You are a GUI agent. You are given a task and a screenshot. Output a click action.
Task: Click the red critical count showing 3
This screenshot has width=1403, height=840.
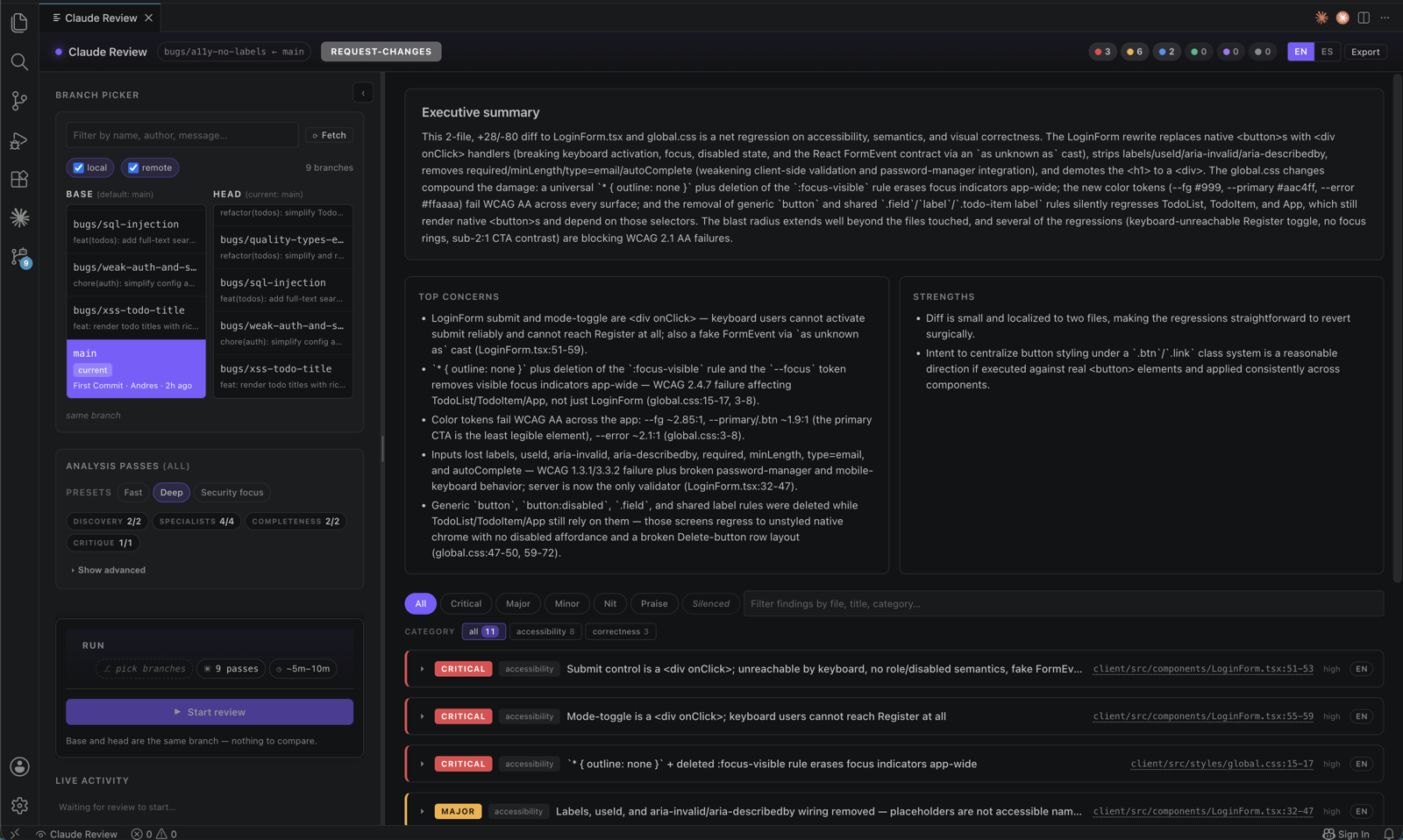tap(1102, 52)
